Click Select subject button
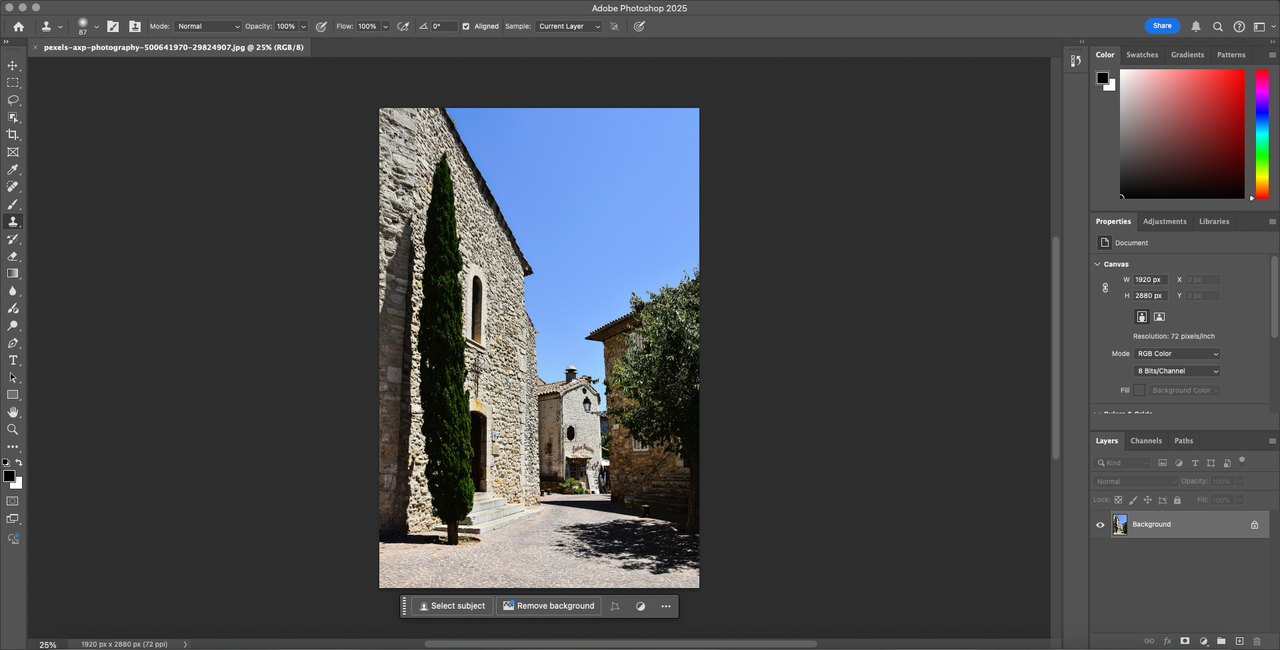Image resolution: width=1280 pixels, height=650 pixels. pyautogui.click(x=451, y=606)
